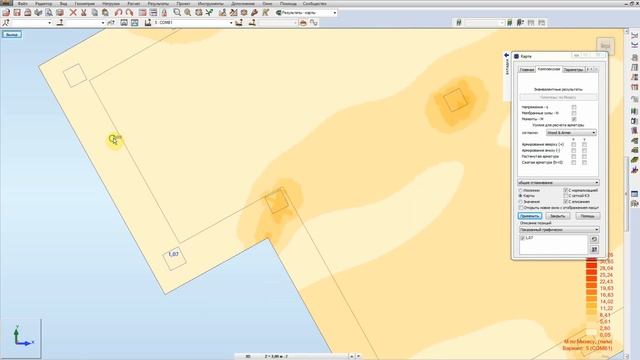The width and height of the screenshot is (640, 360).
Task: Click the blue arrow on the dialog's side tab
Action: 507,55
